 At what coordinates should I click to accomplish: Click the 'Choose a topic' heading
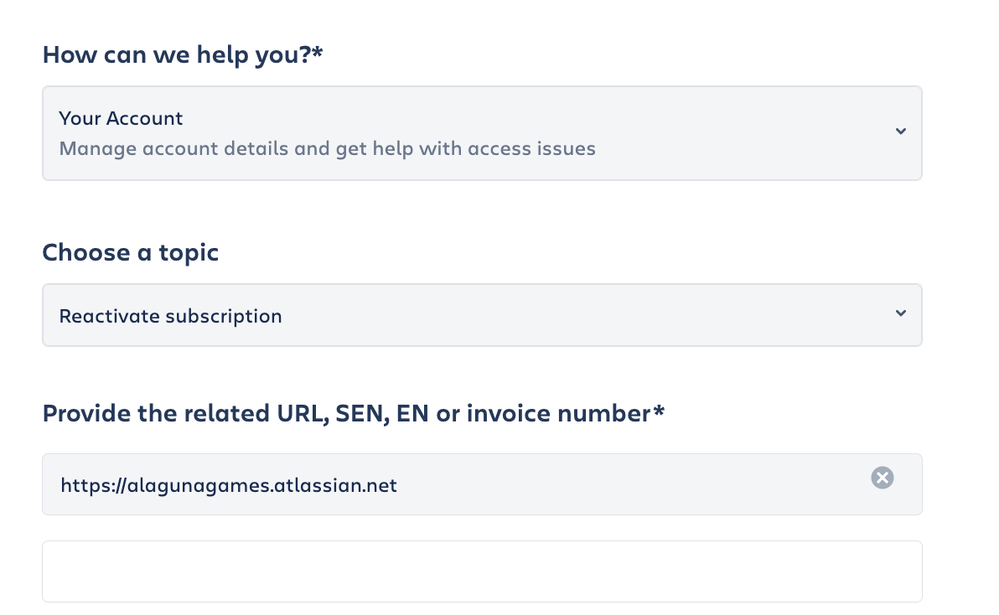130,252
